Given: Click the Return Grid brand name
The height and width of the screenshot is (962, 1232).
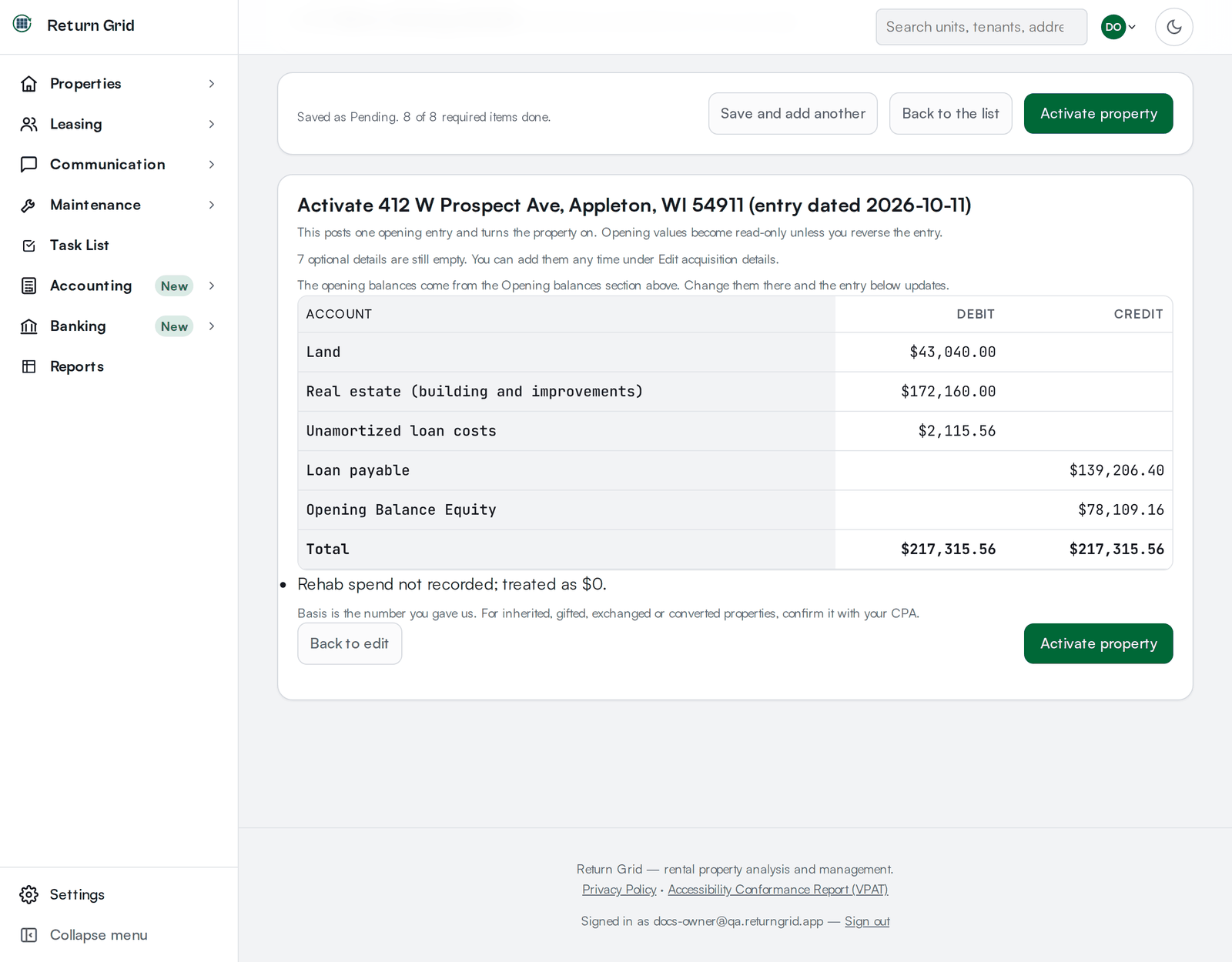Looking at the screenshot, I should click(x=91, y=25).
